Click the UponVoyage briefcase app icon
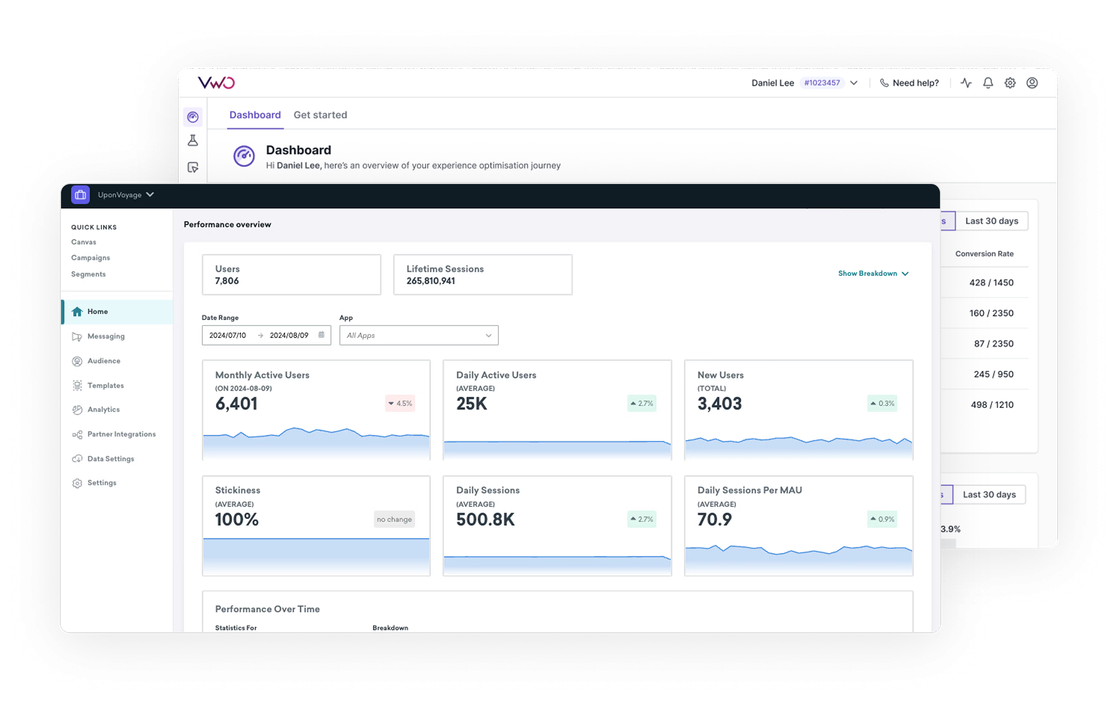Screen dimensions: 1118x701 pos(80,195)
